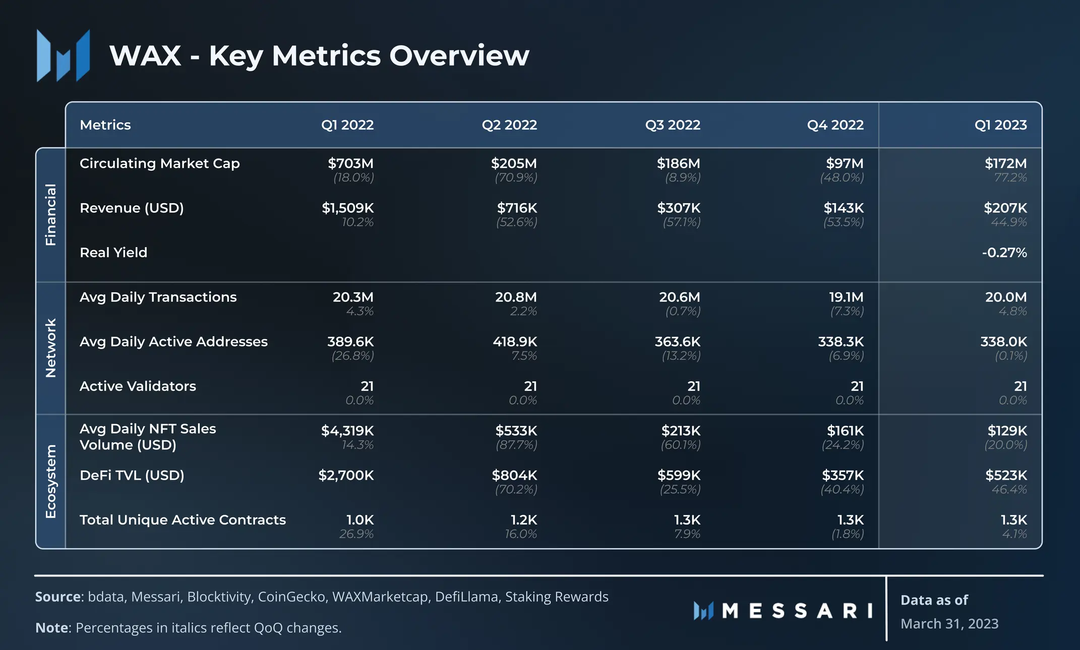Click the '$1,509K' revenue value
The width and height of the screenshot is (1080, 650).
click(348, 208)
